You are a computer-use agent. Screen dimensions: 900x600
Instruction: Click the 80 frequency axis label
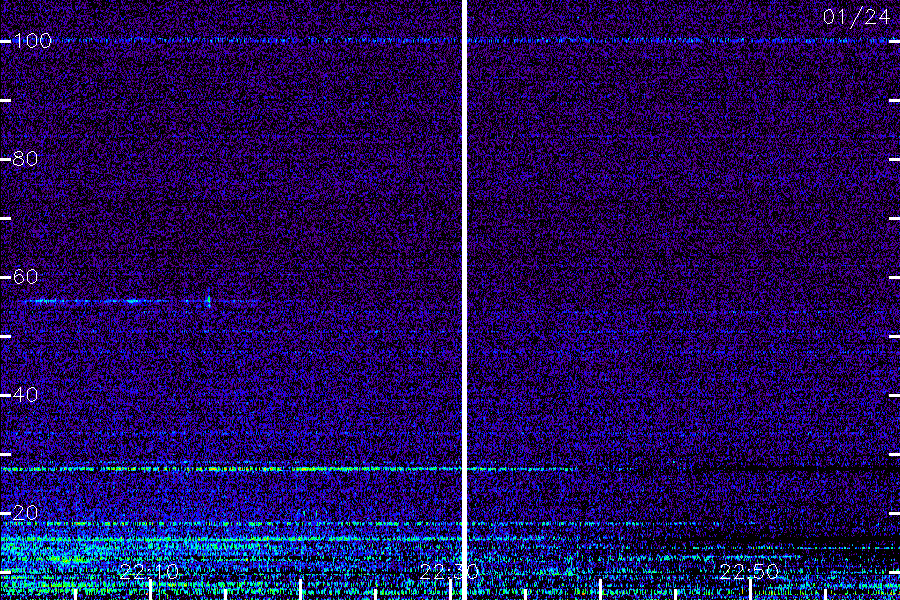click(x=25, y=158)
